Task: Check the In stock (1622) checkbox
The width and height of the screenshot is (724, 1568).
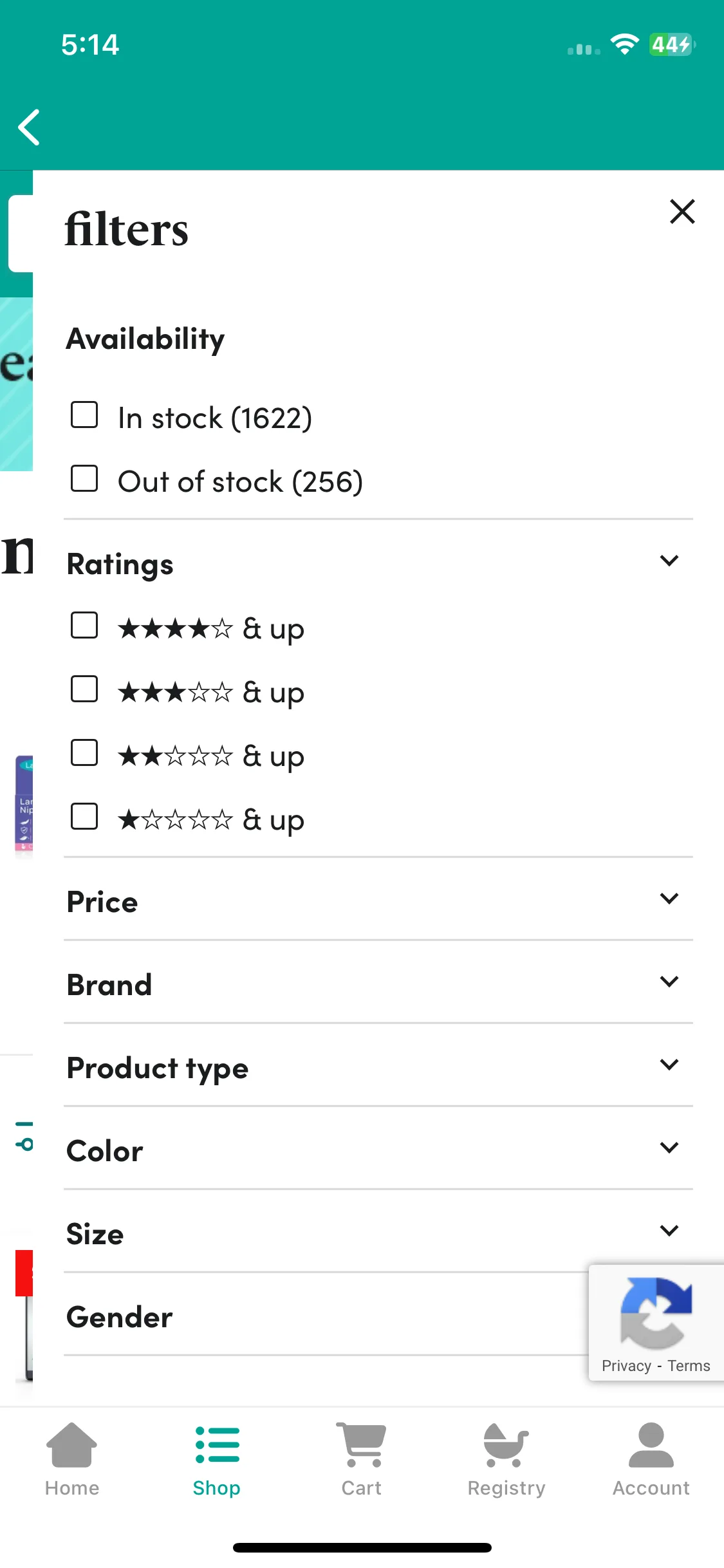Action: pos(84,415)
